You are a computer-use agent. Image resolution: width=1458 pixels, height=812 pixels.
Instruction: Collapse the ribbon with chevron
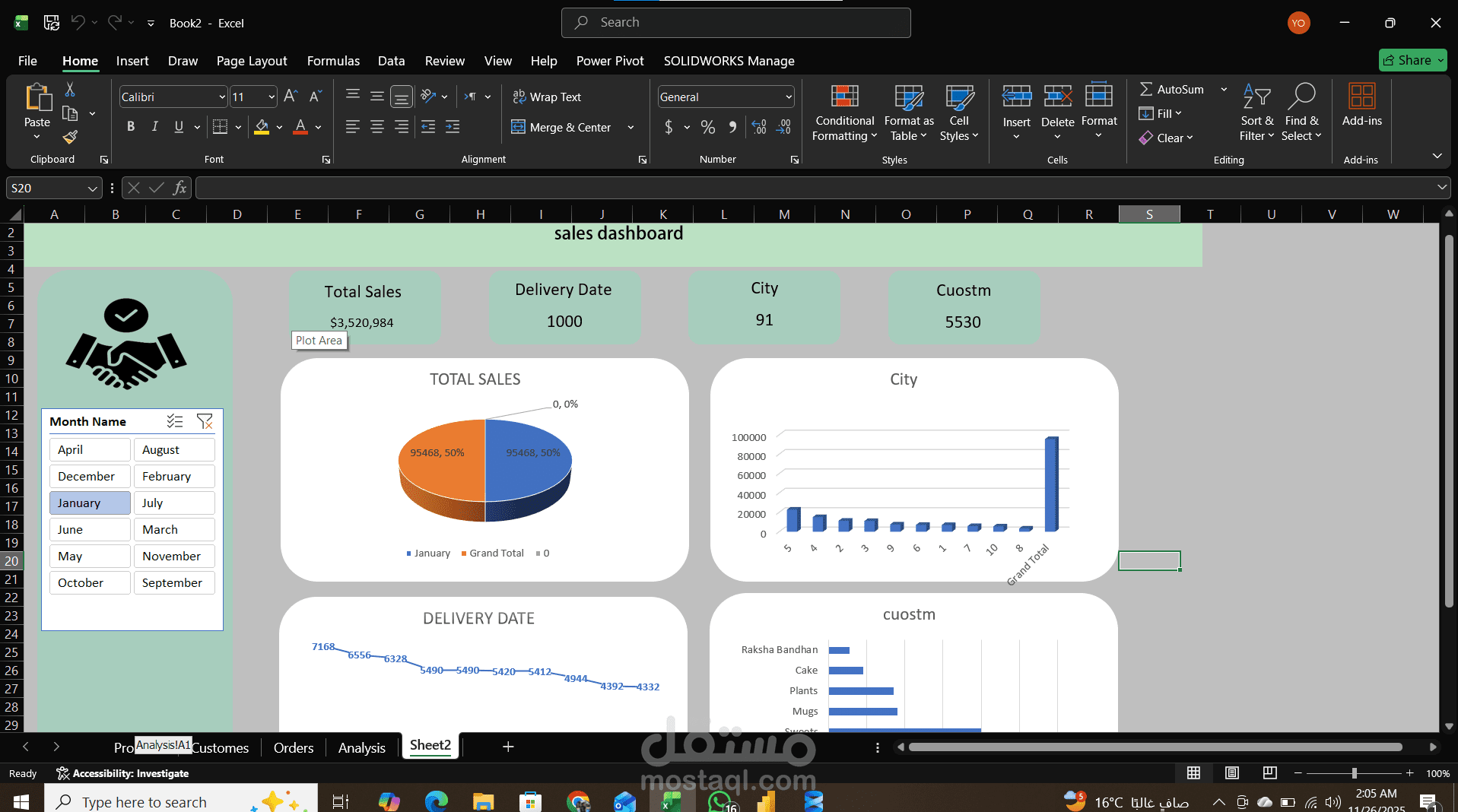coord(1437,156)
